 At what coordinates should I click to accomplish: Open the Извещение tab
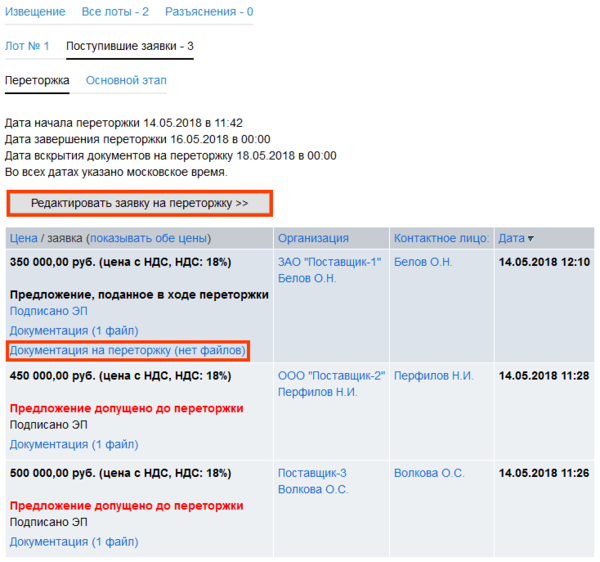(x=35, y=12)
